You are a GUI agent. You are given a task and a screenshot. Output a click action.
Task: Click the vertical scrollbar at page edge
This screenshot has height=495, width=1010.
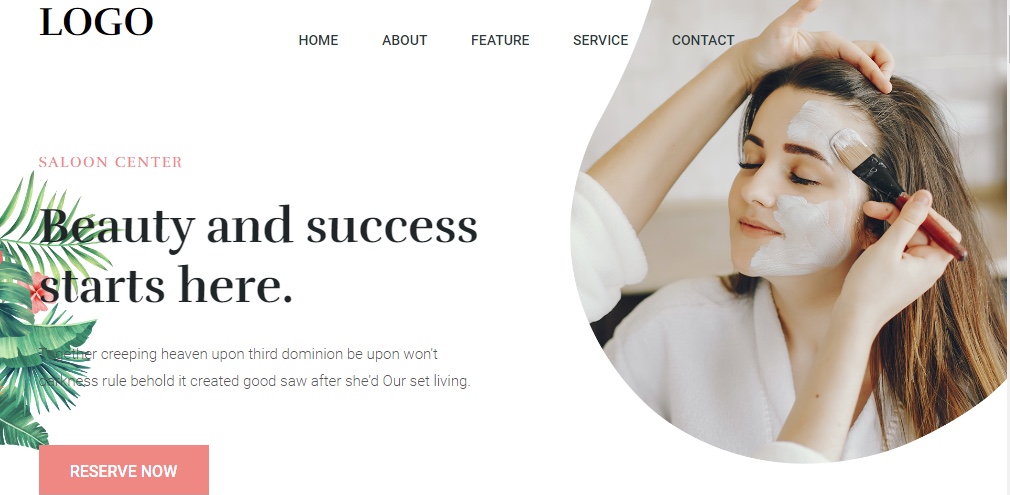[x=1007, y=248]
